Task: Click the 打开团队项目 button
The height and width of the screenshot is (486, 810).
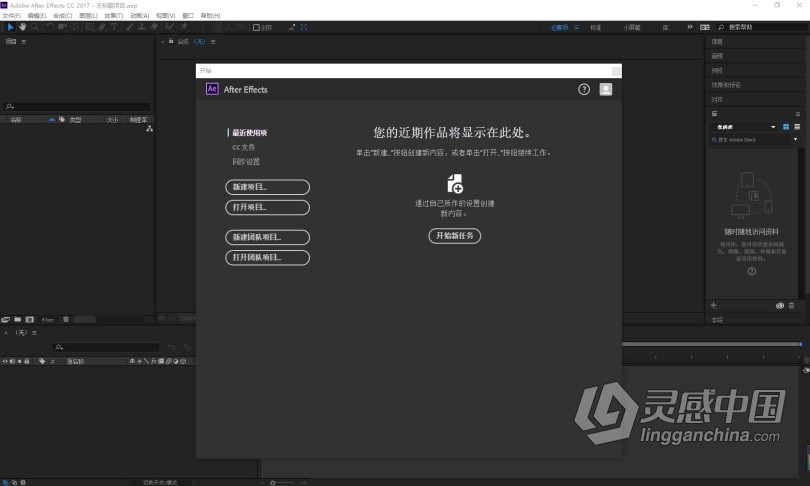Action: click(268, 257)
